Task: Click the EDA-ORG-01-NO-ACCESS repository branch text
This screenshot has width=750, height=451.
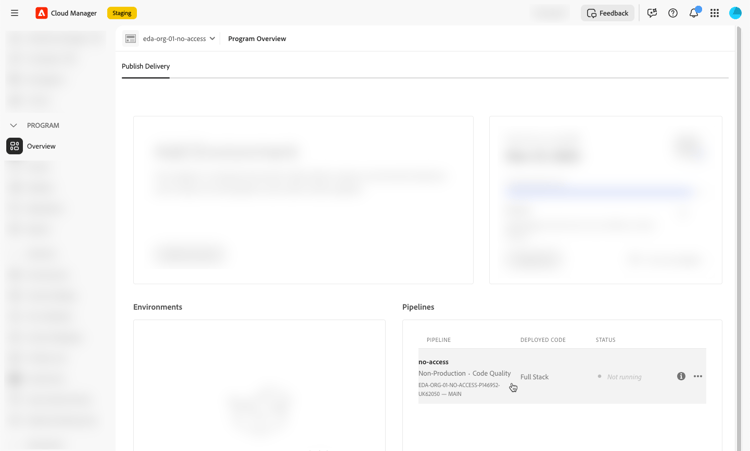Action: point(459,389)
